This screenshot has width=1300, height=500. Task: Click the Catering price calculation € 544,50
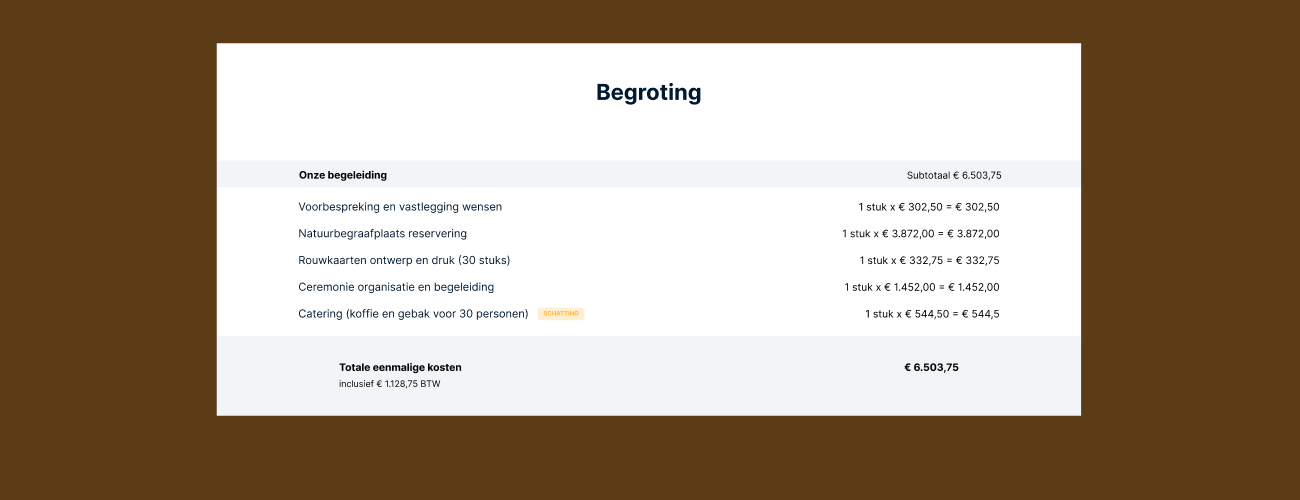932,314
